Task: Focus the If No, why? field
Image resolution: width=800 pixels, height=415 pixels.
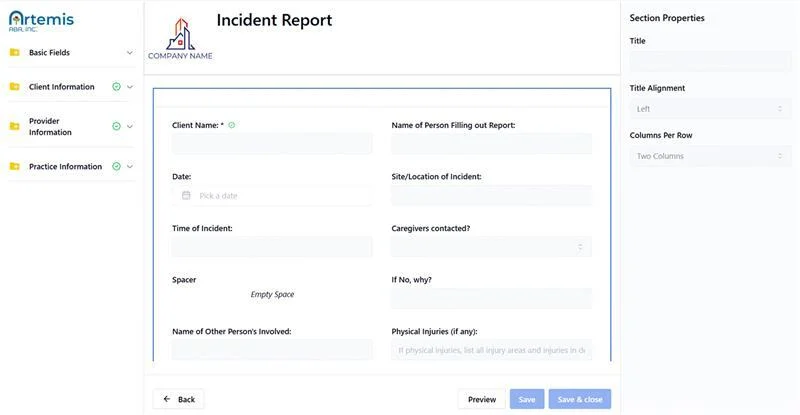Action: [491, 299]
